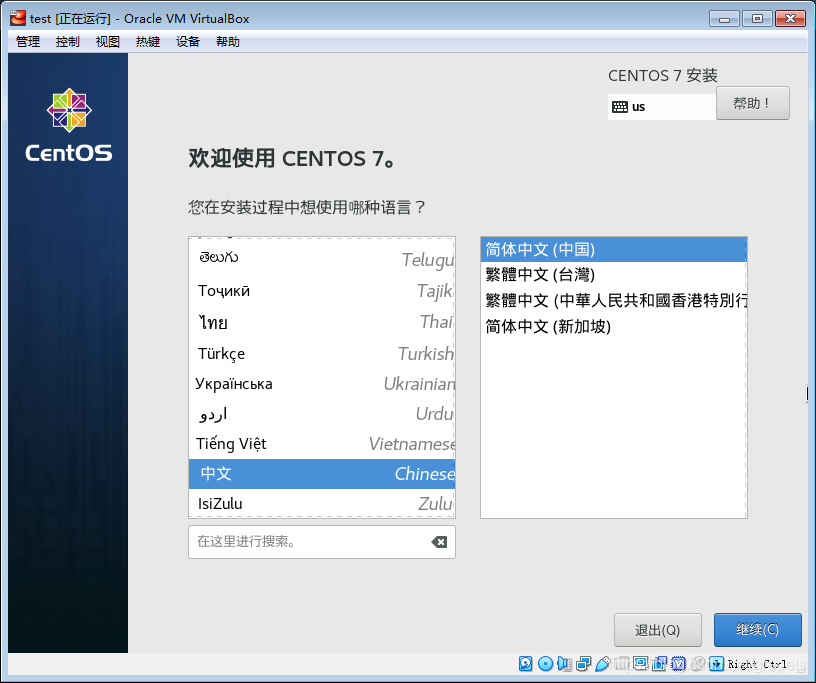The image size is (816, 683).
Task: Click the hard disk activity status icon
Action: (526, 664)
